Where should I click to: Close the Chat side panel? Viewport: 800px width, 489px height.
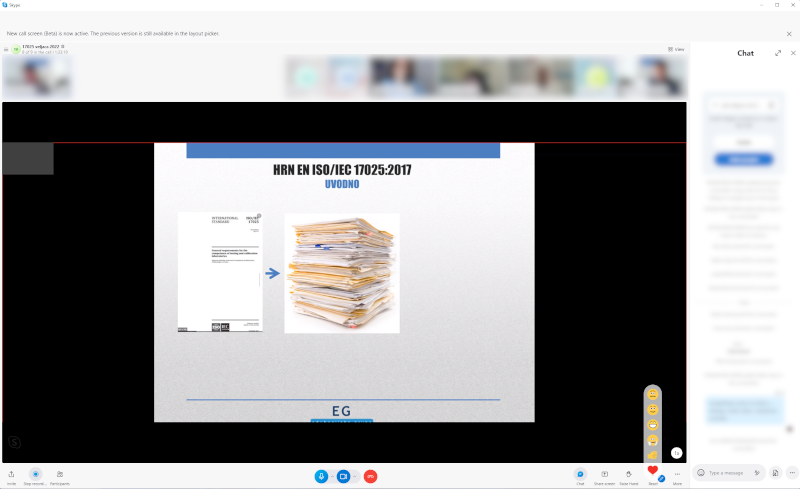click(793, 53)
